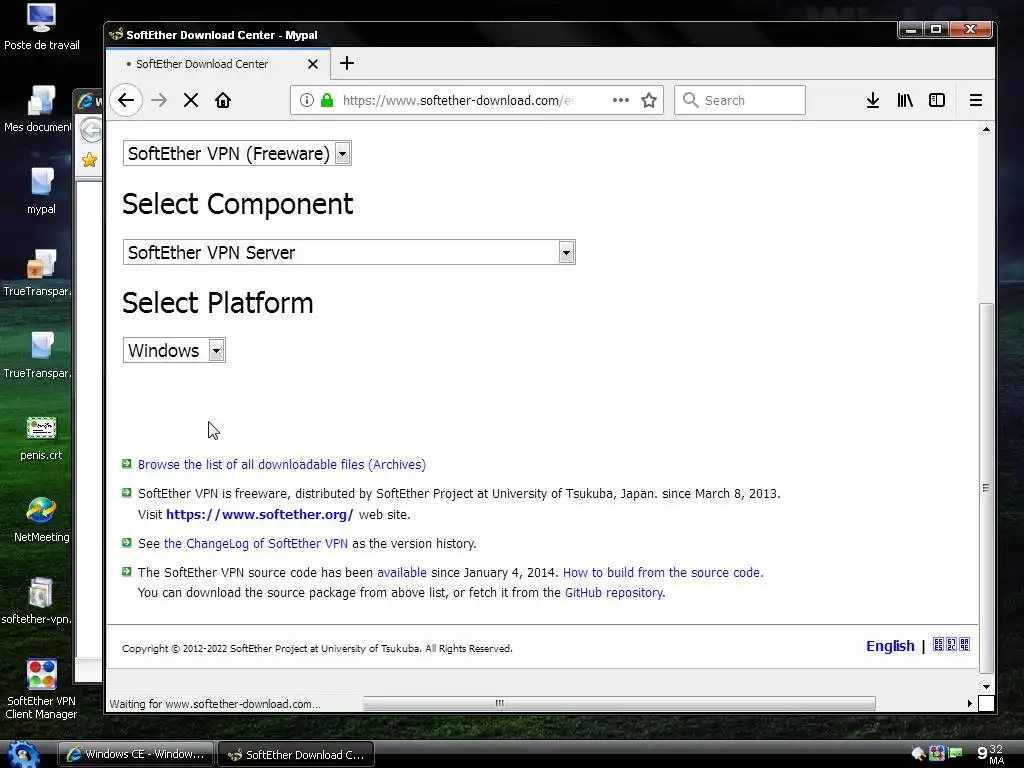
Task: Open the page actions three-dot menu
Action: [620, 100]
